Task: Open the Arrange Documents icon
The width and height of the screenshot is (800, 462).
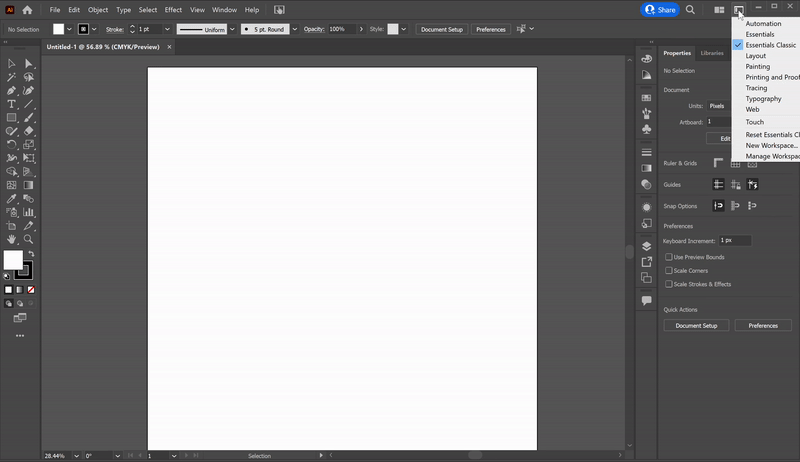Action: 719,9
